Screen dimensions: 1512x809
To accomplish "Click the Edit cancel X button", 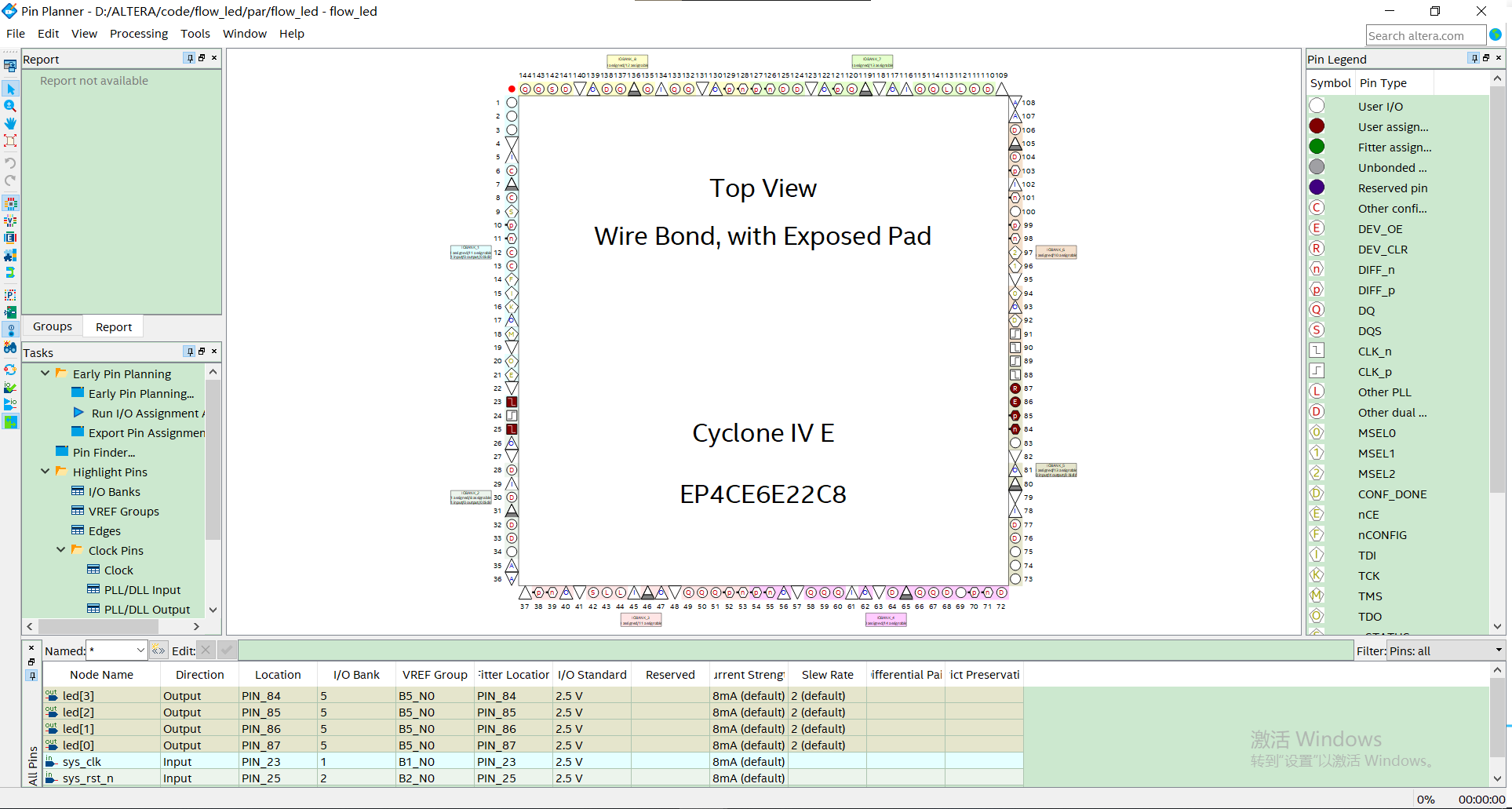I will pos(206,650).
